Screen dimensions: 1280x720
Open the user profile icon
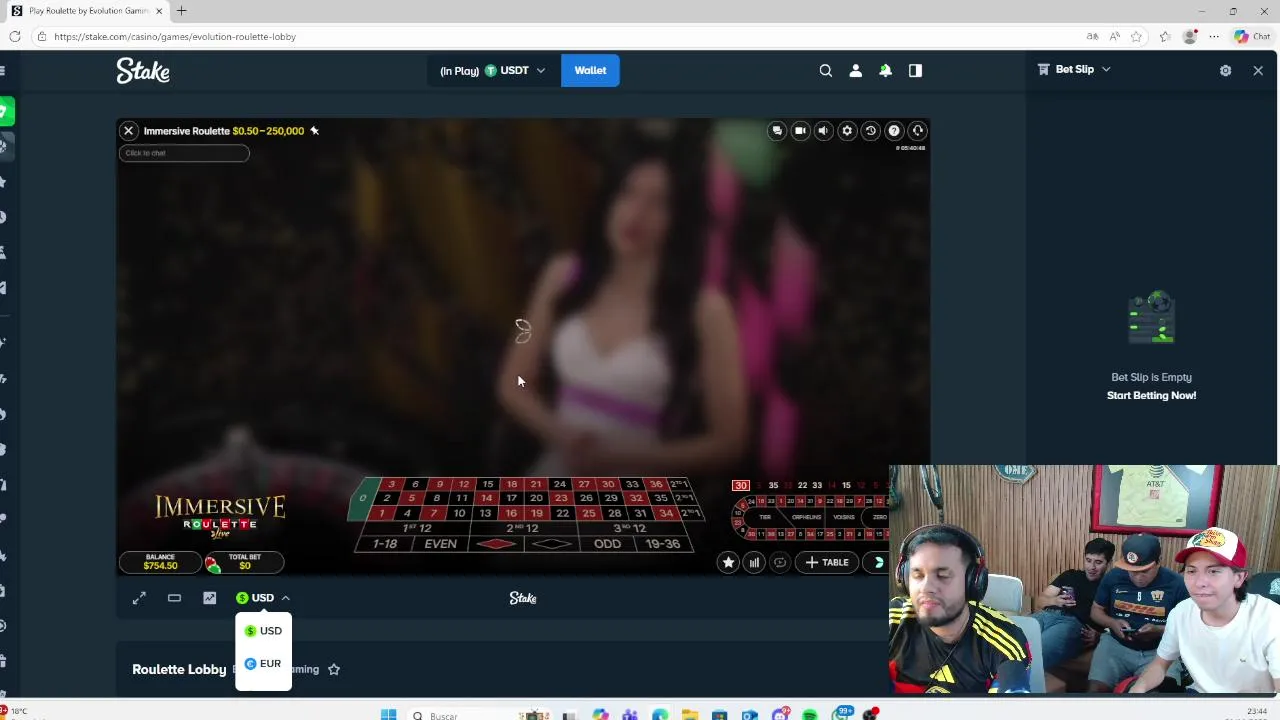(x=855, y=71)
